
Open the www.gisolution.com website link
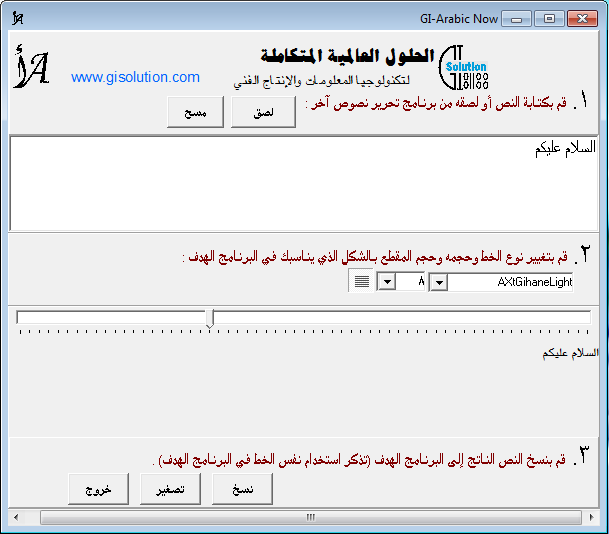135,77
